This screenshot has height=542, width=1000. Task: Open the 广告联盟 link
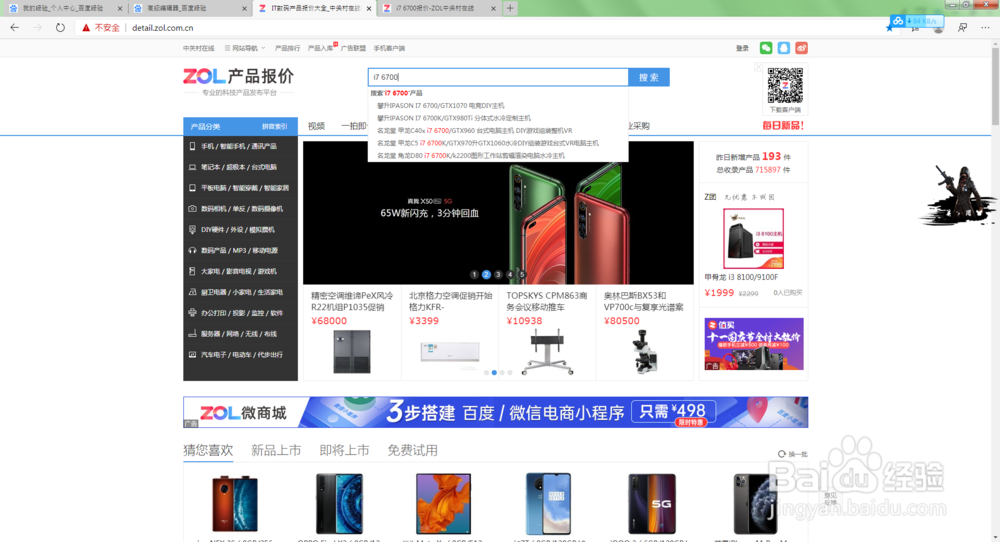pyautogui.click(x=353, y=48)
